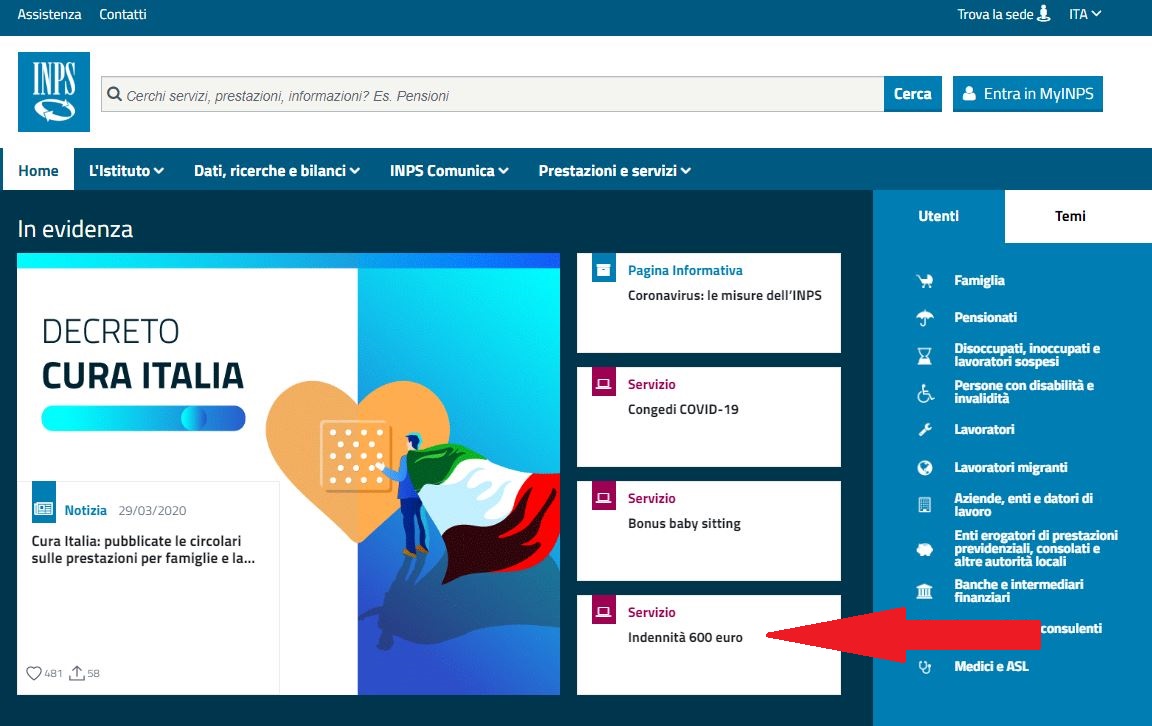Click the laptop icon on Indennità 600 euro card
The image size is (1152, 726).
(603, 611)
